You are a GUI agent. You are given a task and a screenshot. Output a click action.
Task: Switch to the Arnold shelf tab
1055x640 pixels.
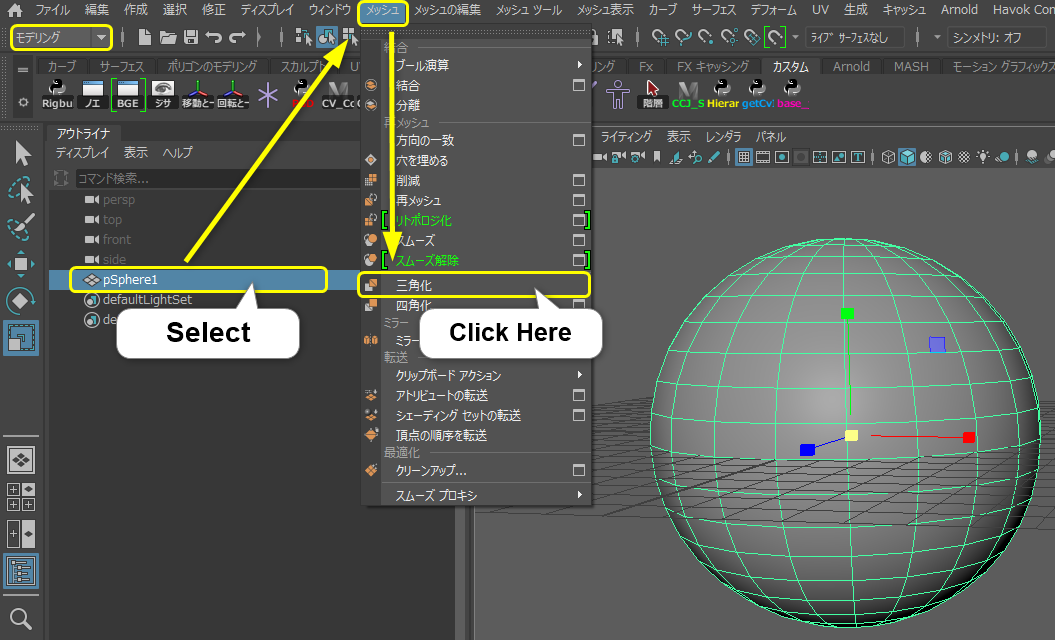click(851, 66)
